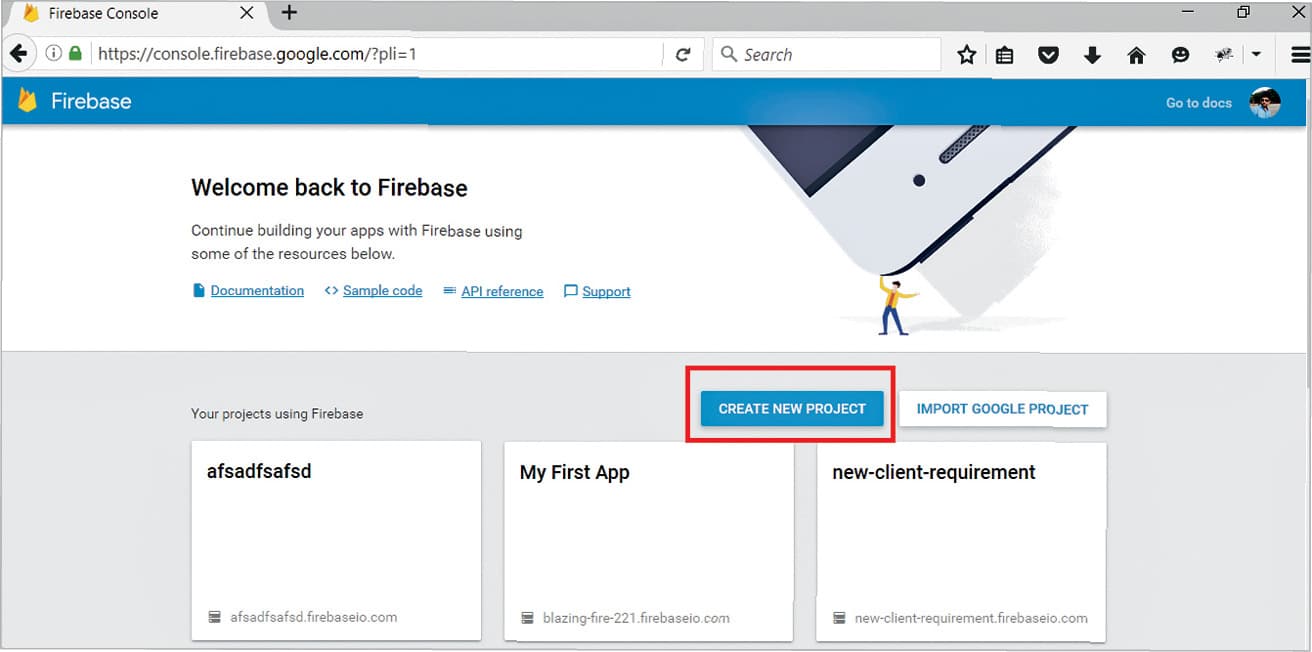Click the smiley chat icon
The image size is (1312, 652).
[x=1180, y=55]
